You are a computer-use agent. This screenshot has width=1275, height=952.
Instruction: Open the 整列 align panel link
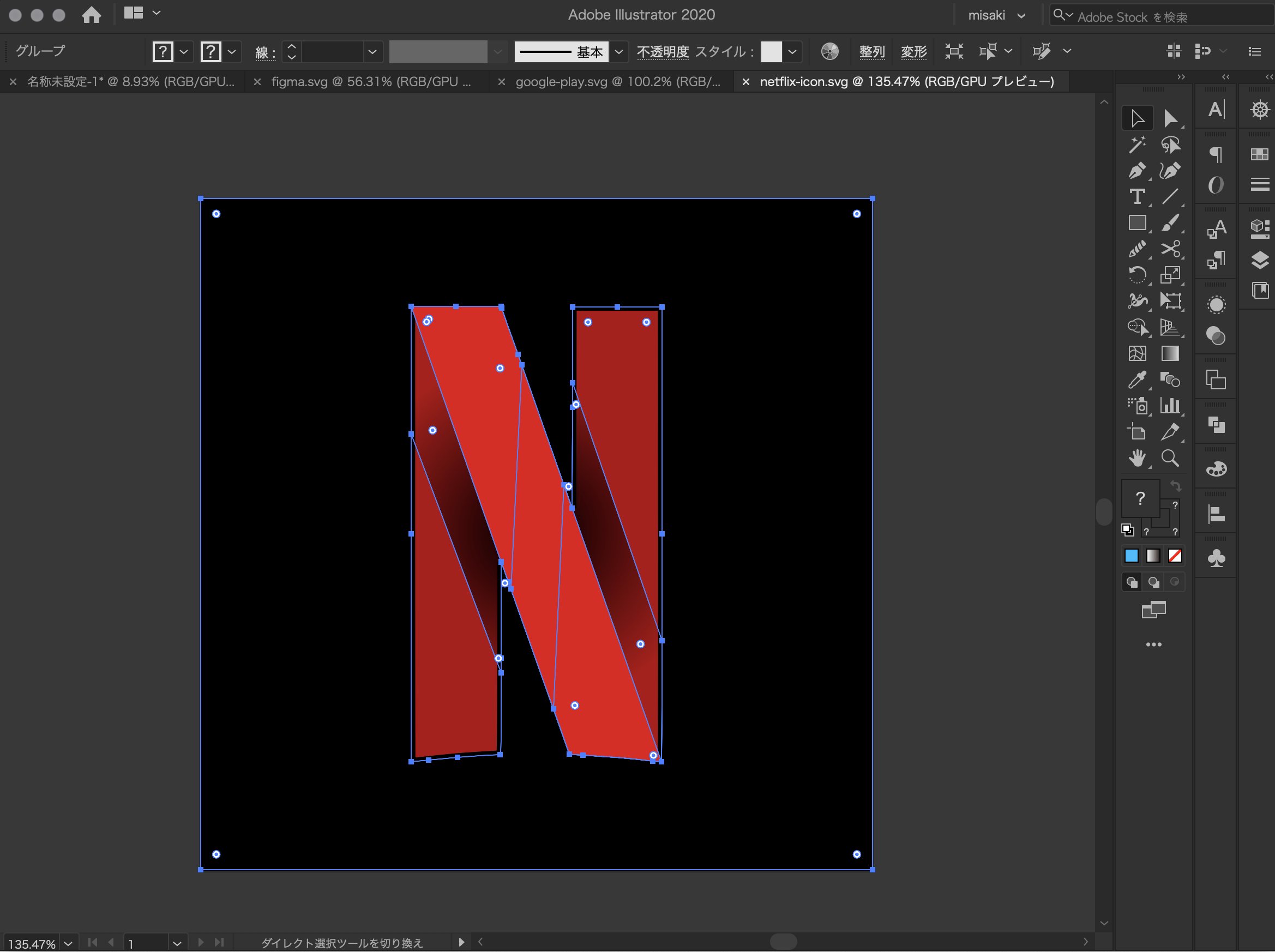point(871,52)
